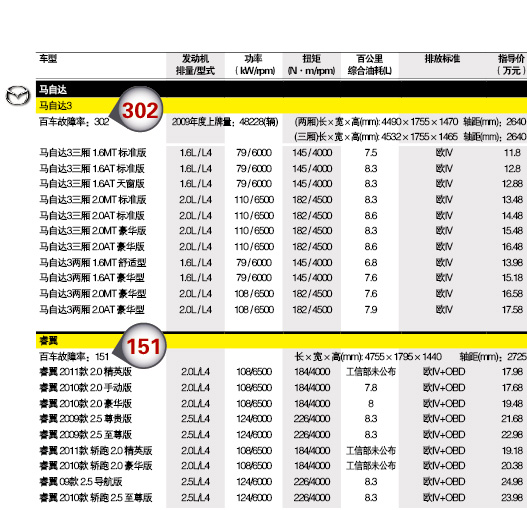This screenshot has width=527, height=510.
Task: Click the black 马自达 brand bar title
Action: (x=53, y=89)
